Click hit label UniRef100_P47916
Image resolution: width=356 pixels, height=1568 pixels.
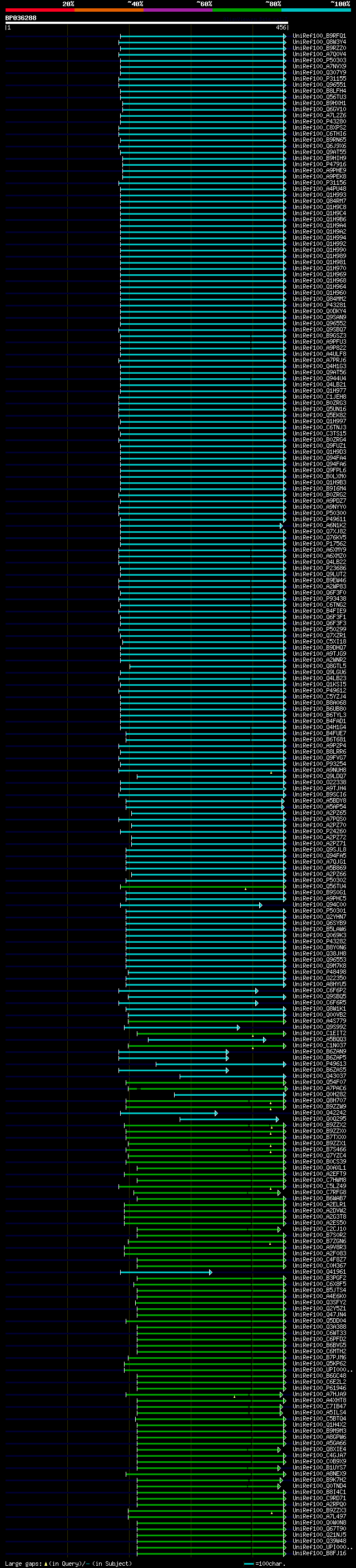(x=319, y=164)
